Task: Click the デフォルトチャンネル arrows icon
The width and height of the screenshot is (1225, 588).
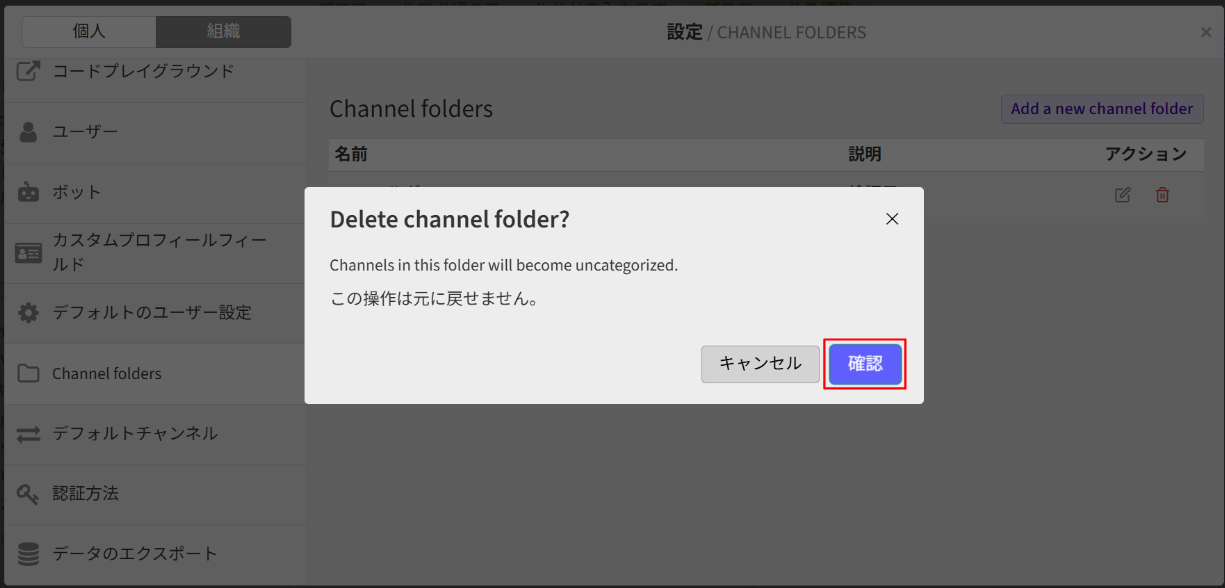Action: (x=29, y=434)
